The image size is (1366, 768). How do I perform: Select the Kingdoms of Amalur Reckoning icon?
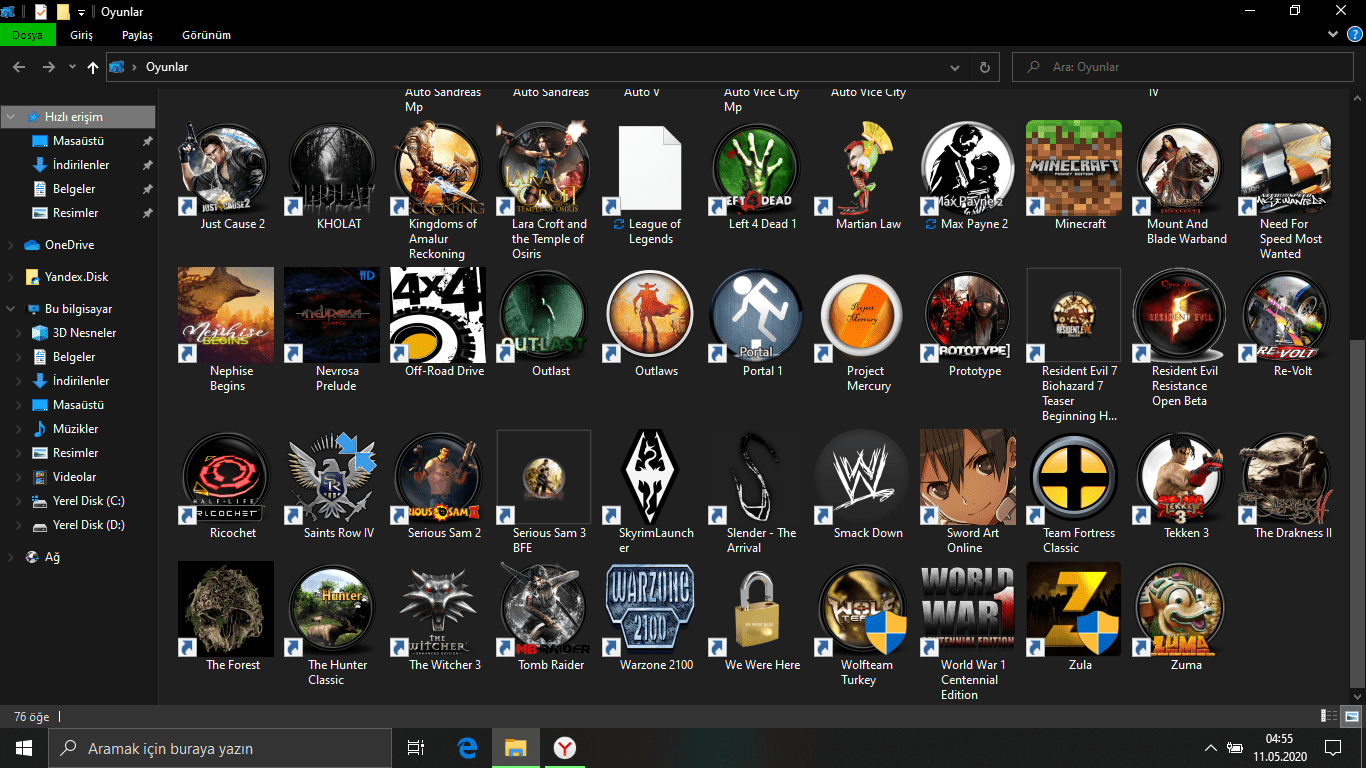point(438,169)
